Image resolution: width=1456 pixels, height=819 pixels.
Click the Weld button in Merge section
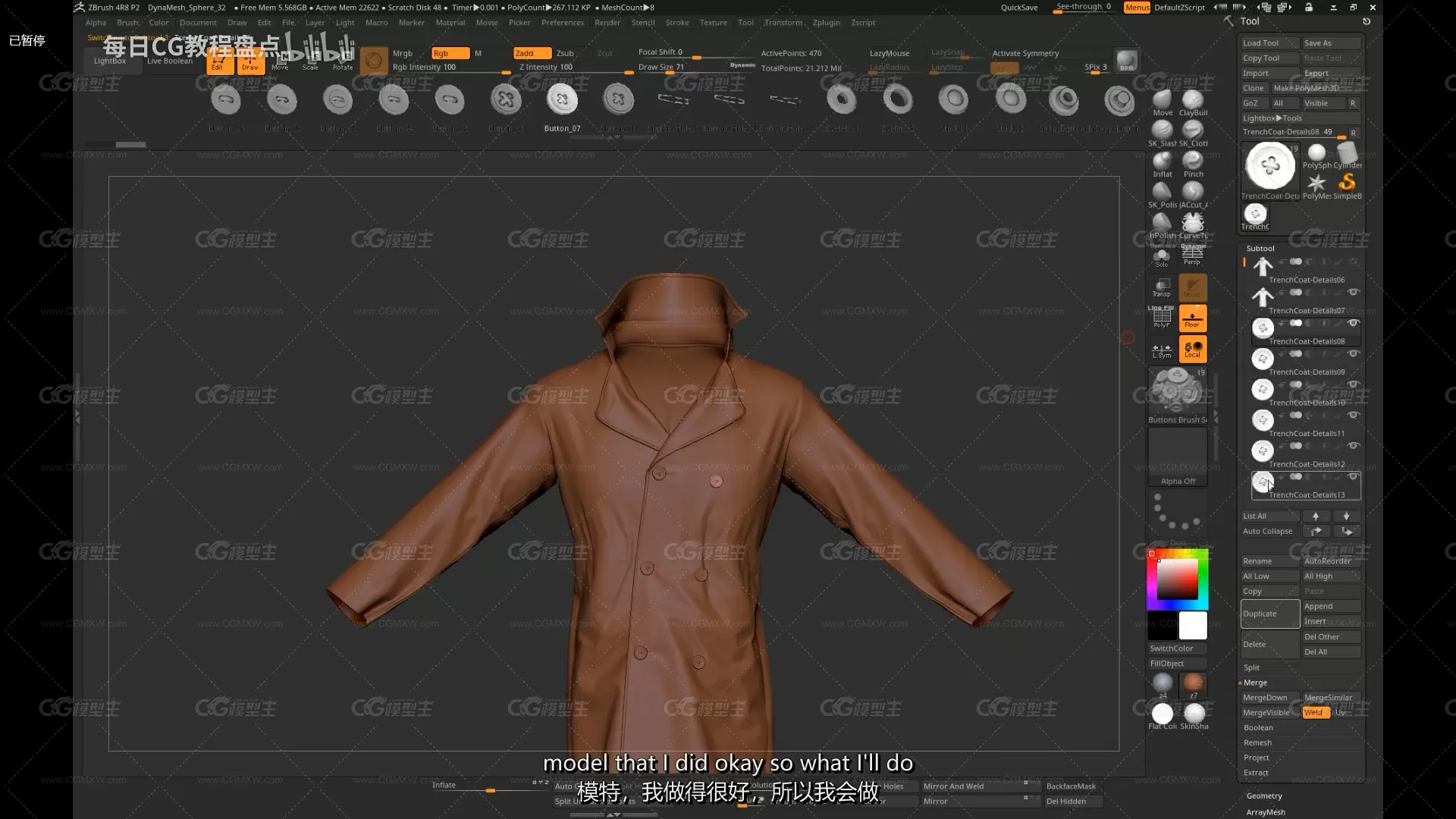click(x=1316, y=712)
